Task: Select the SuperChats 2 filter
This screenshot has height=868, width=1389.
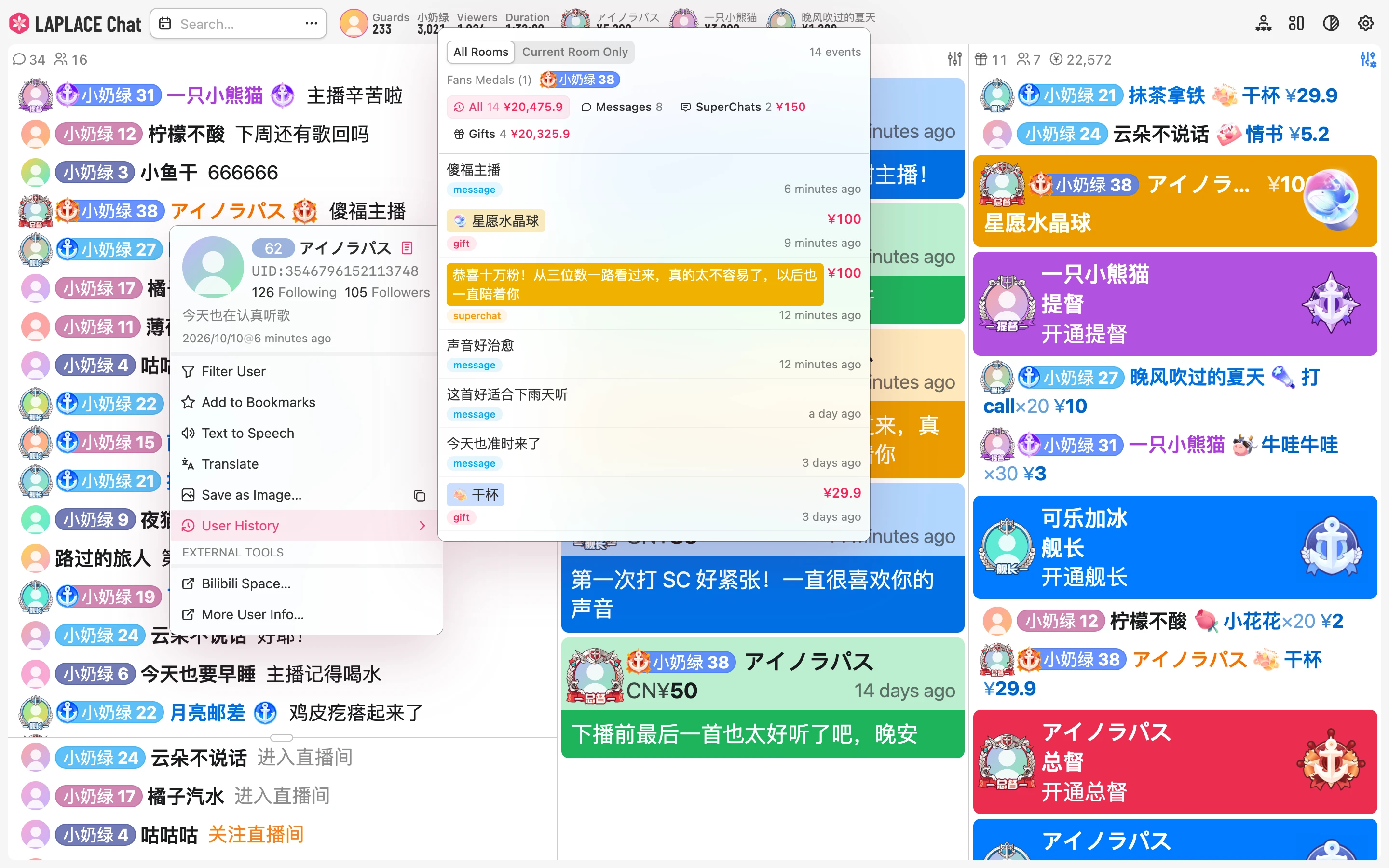Action: pos(743,107)
